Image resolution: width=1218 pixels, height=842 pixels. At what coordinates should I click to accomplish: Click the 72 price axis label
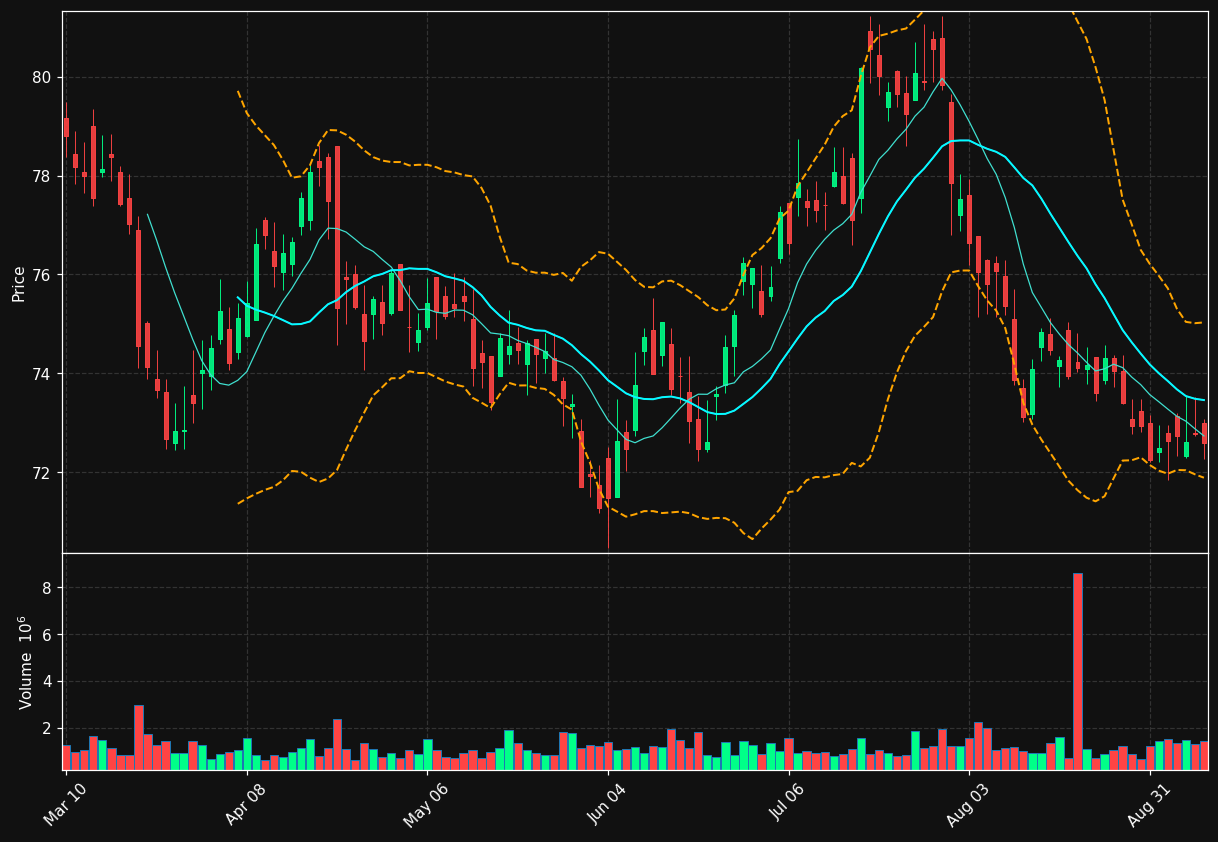pos(41,473)
